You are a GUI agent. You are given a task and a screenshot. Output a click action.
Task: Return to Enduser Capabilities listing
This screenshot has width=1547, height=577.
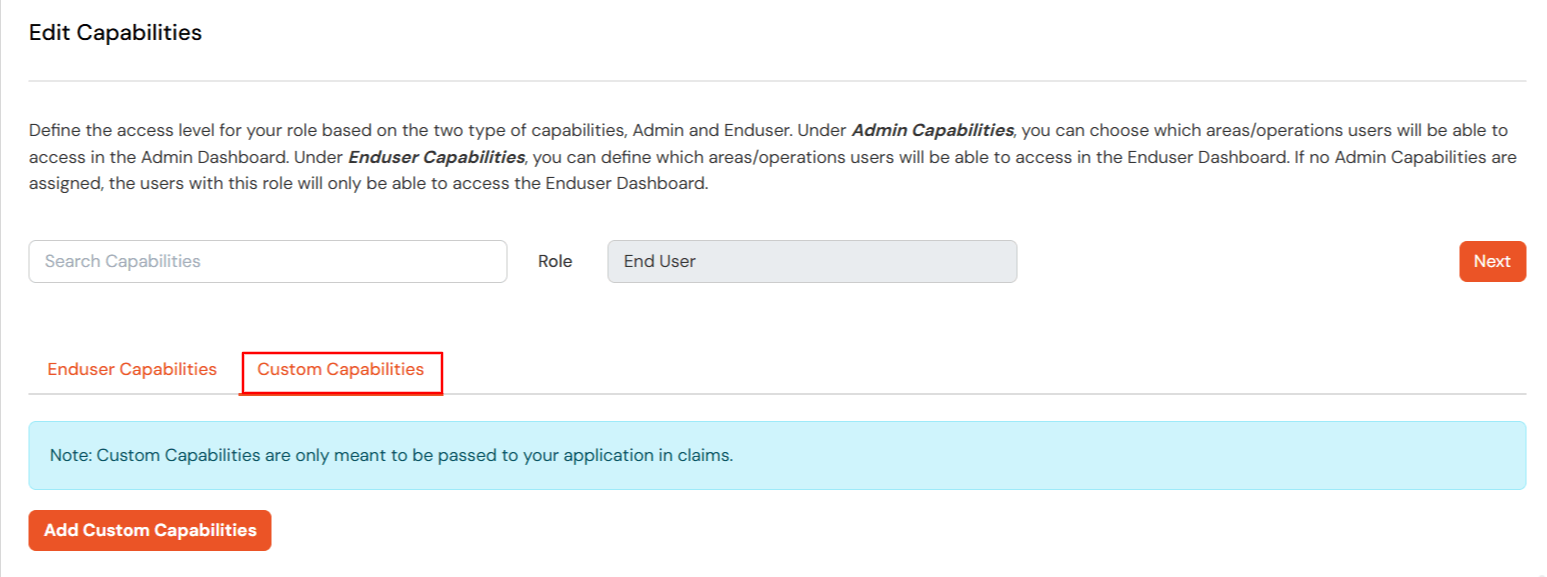pos(131,369)
